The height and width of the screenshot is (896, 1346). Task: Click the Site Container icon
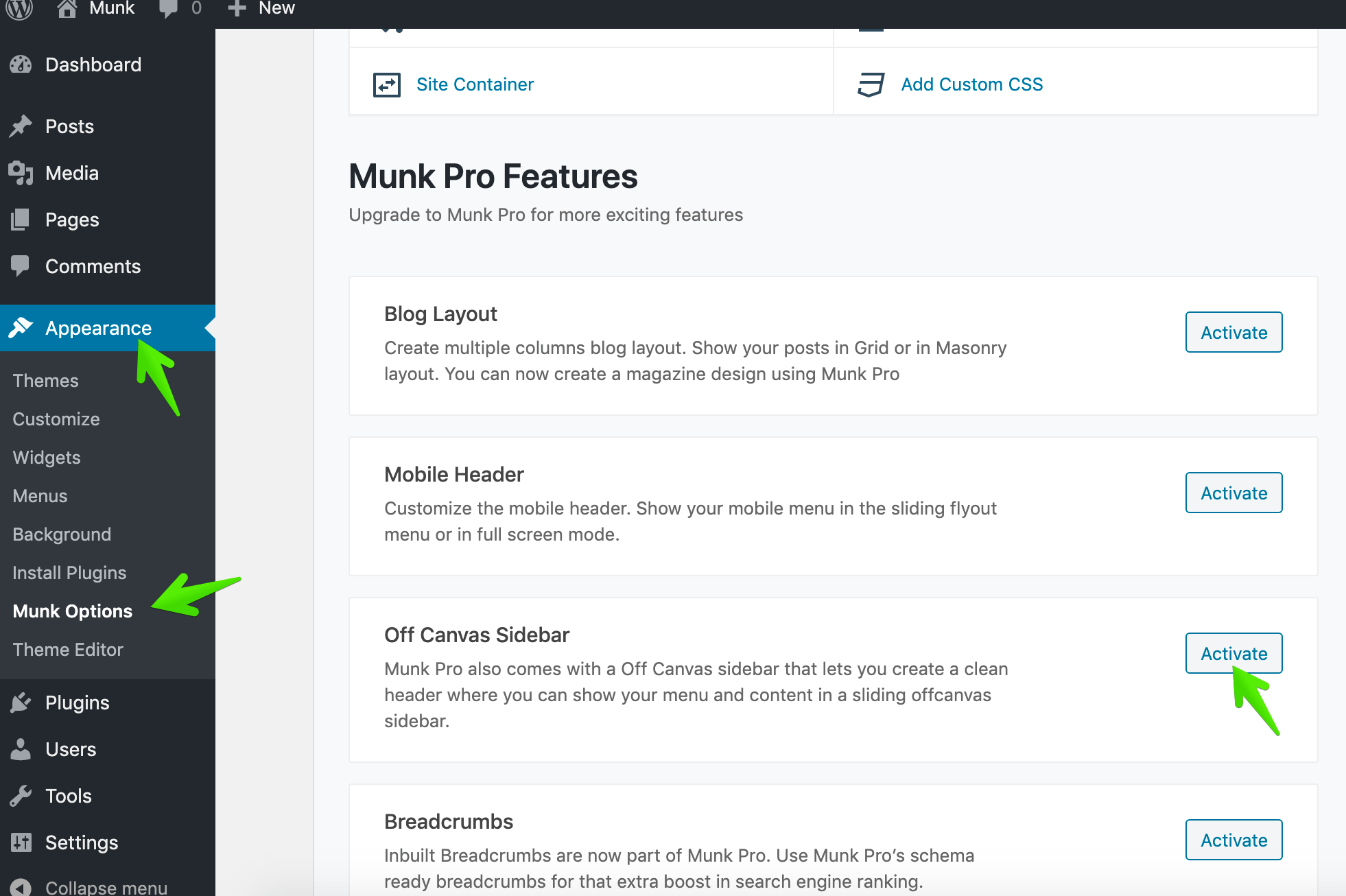coord(387,84)
